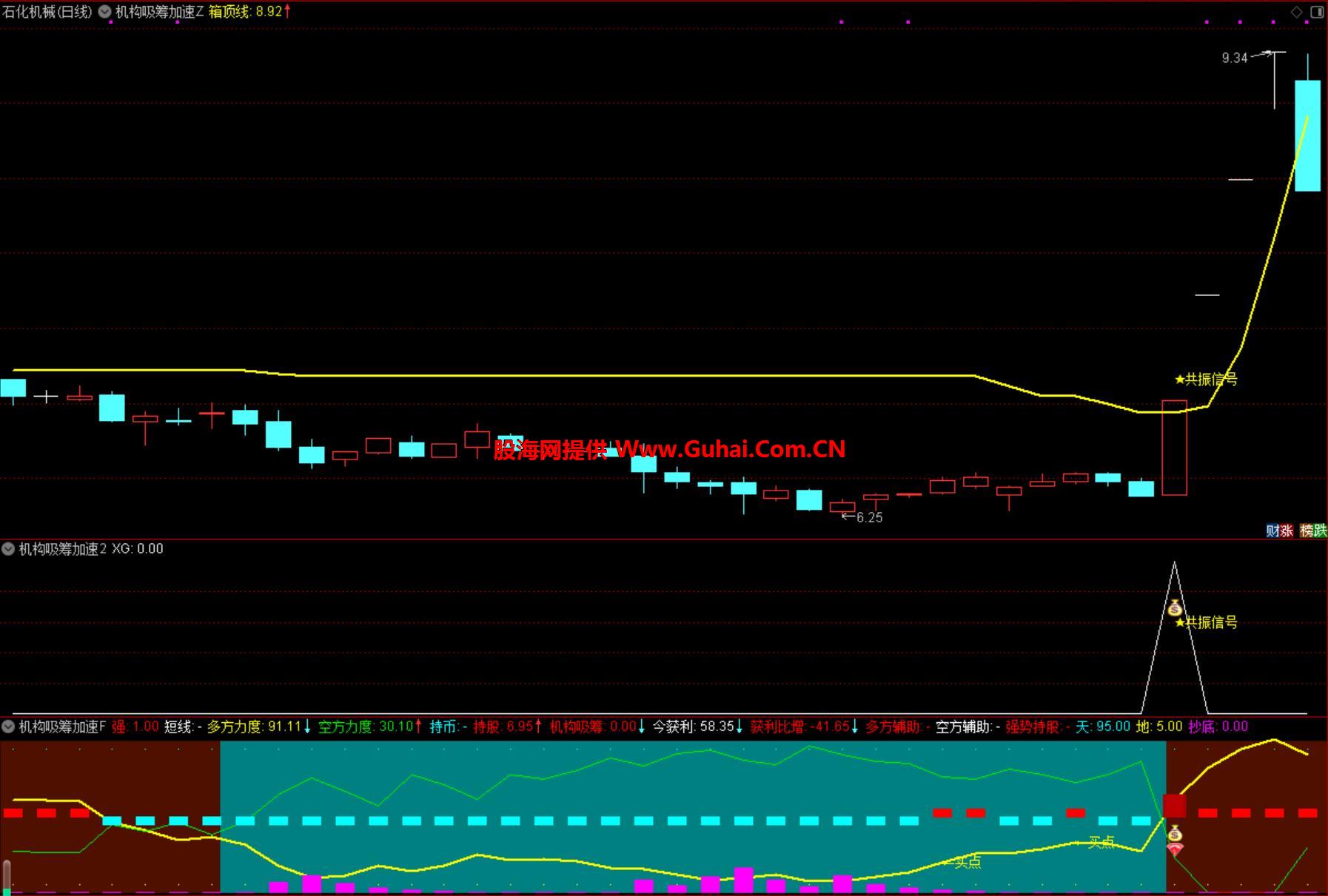Toggle the 财涨 button on main chart
1328x896 pixels.
tap(1278, 530)
